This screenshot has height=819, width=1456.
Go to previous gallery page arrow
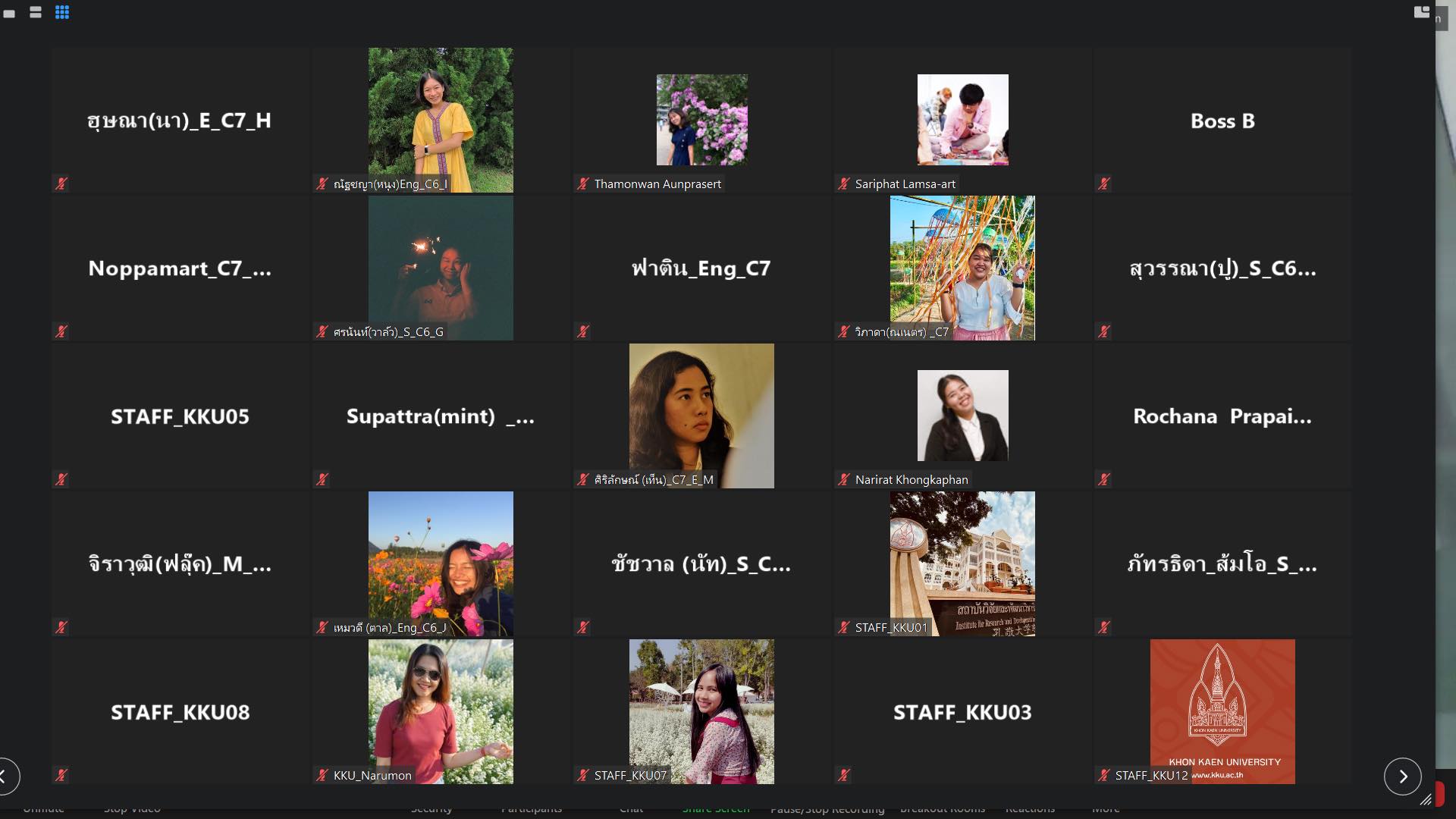click(5, 777)
